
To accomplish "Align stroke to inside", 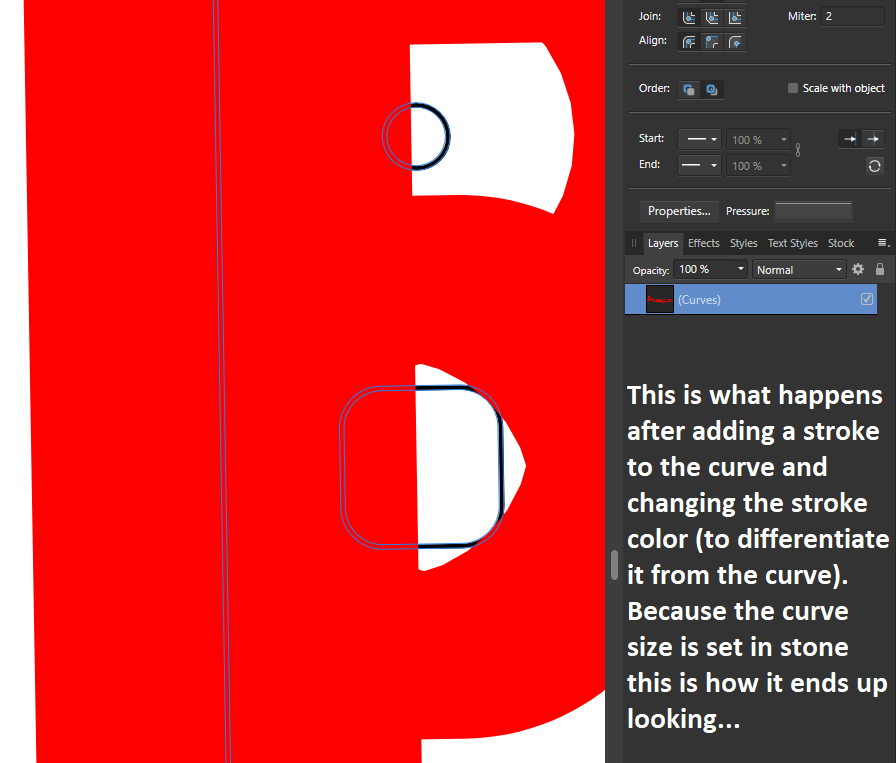I will tap(712, 42).
